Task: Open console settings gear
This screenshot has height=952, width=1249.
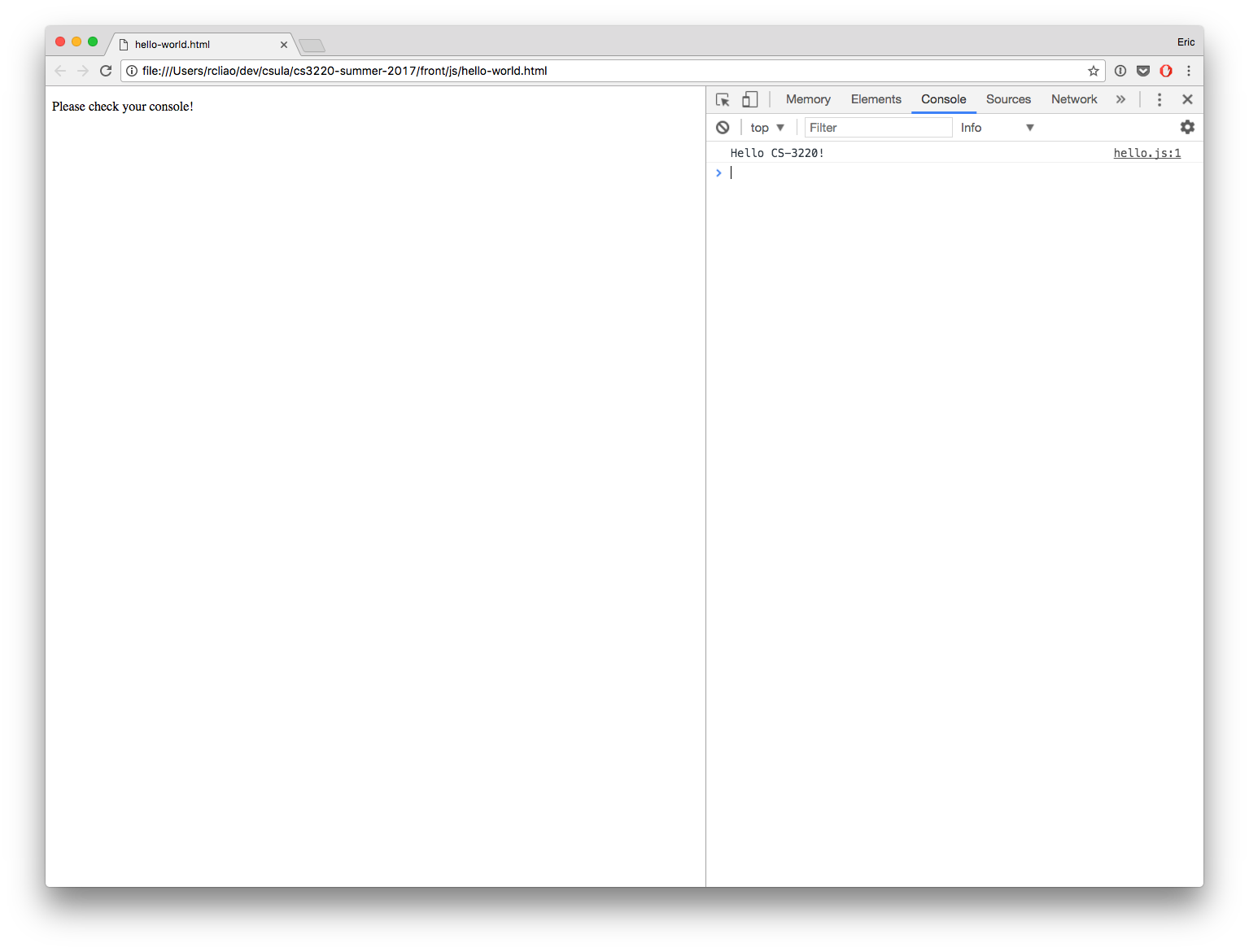Action: pyautogui.click(x=1187, y=127)
